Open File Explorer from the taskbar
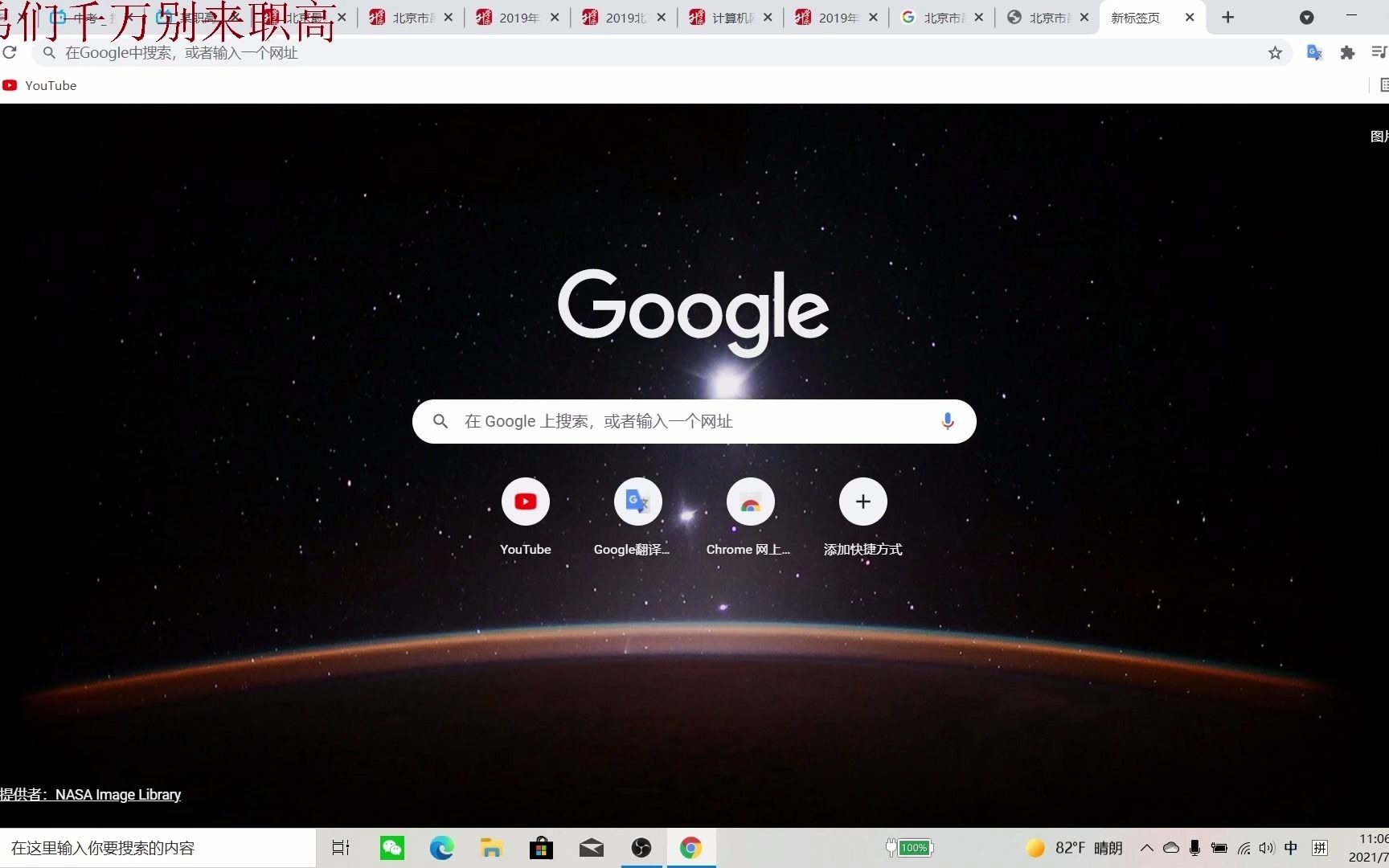Screen dimensions: 1389x868 (x=491, y=848)
